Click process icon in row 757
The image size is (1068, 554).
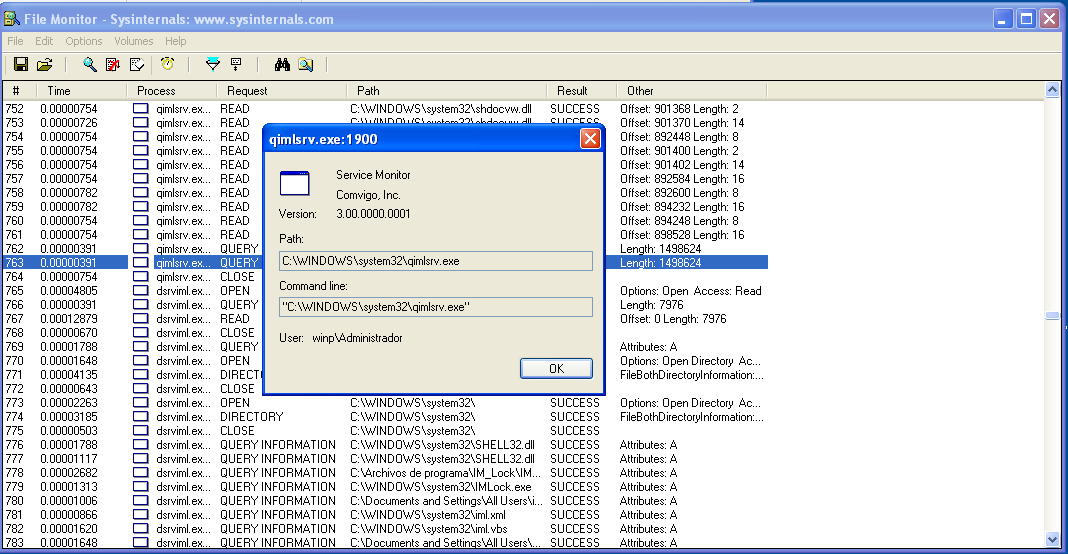point(140,179)
